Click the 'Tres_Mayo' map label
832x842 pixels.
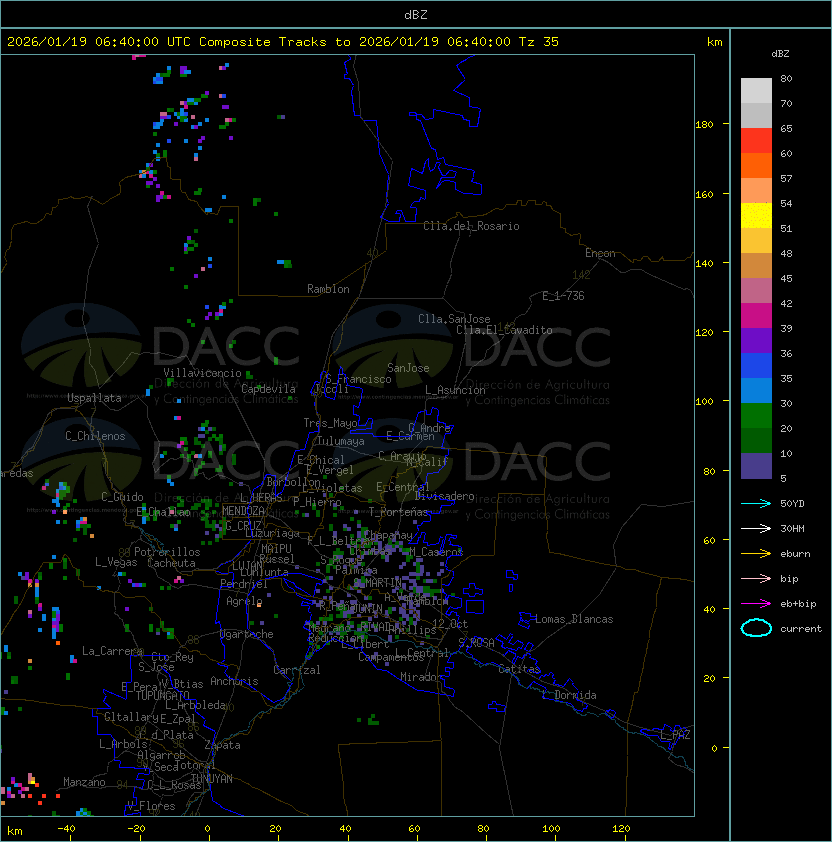point(330,423)
